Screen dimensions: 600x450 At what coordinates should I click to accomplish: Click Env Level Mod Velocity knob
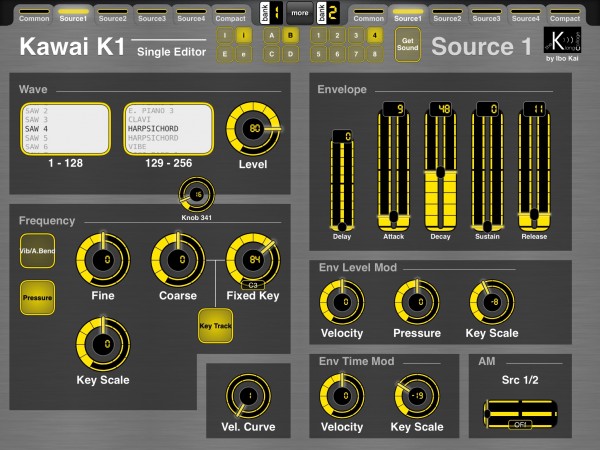click(342, 302)
